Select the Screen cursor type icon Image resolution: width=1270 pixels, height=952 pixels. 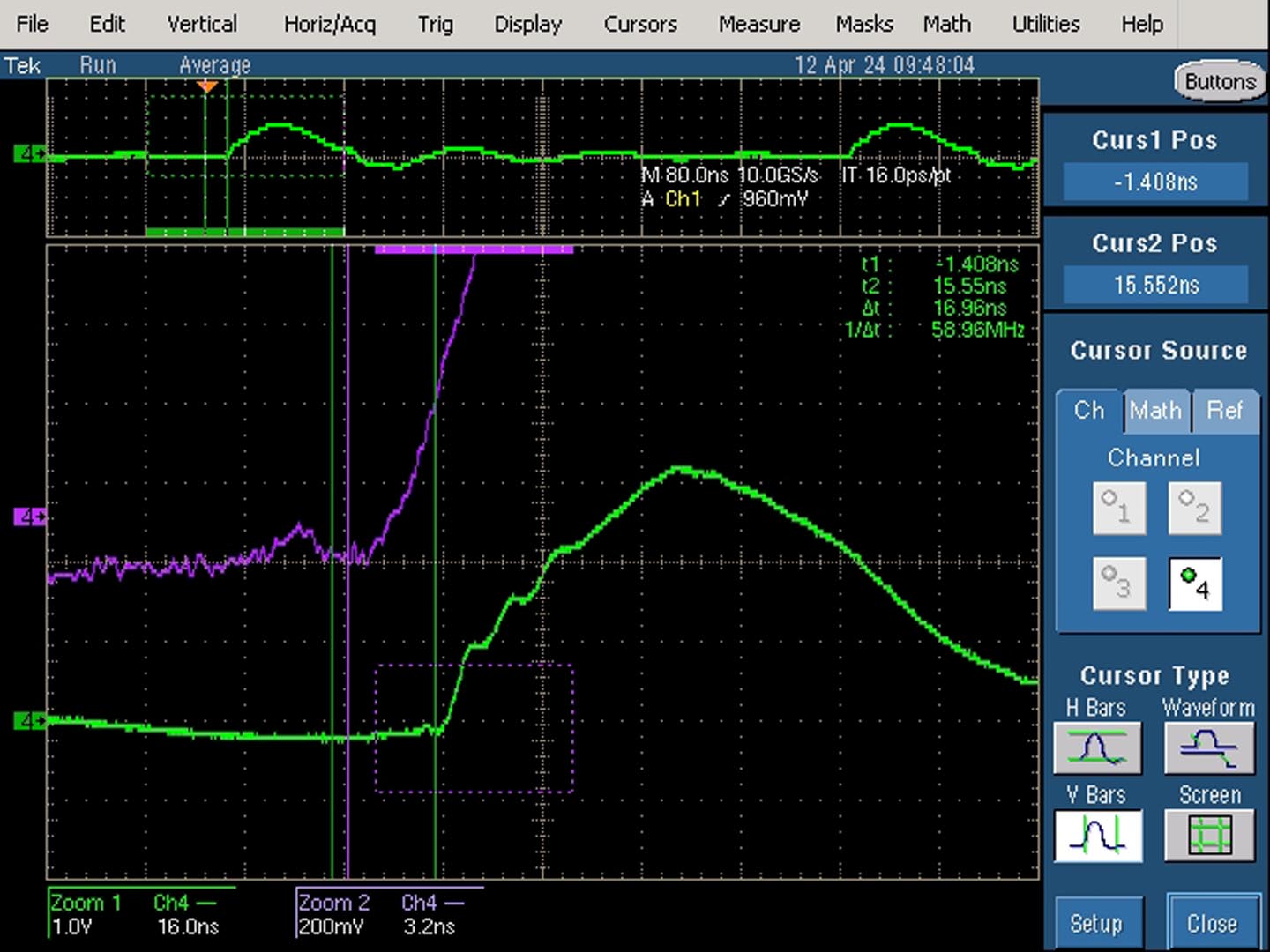(x=1209, y=835)
